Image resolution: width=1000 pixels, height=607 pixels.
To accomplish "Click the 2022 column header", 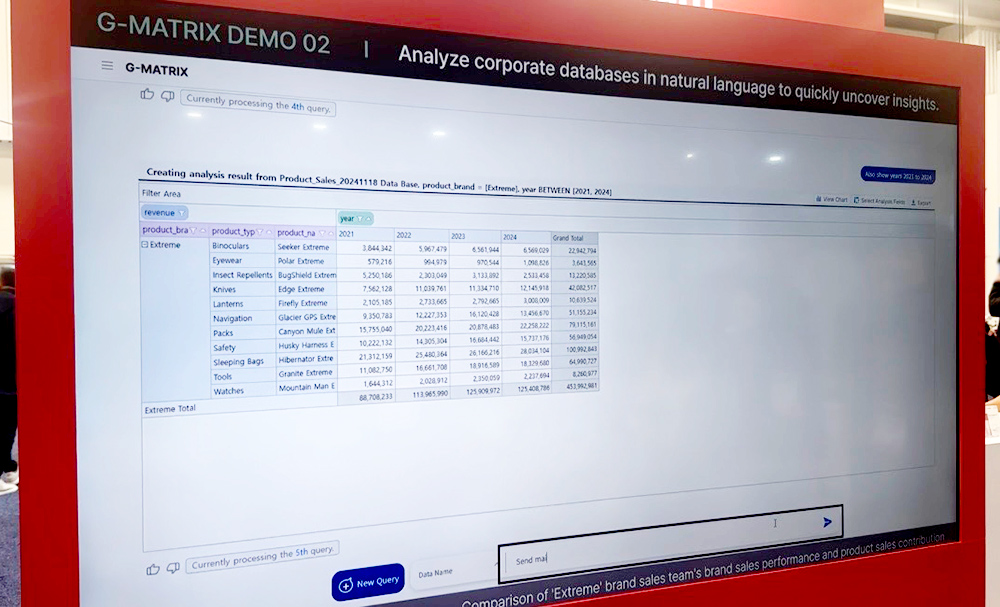I will click(x=422, y=235).
